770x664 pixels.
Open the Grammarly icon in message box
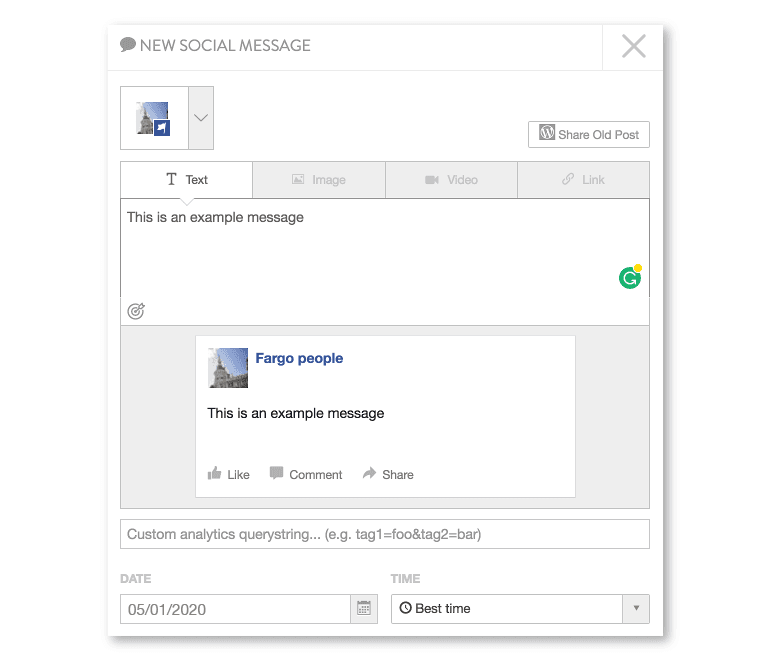click(630, 277)
